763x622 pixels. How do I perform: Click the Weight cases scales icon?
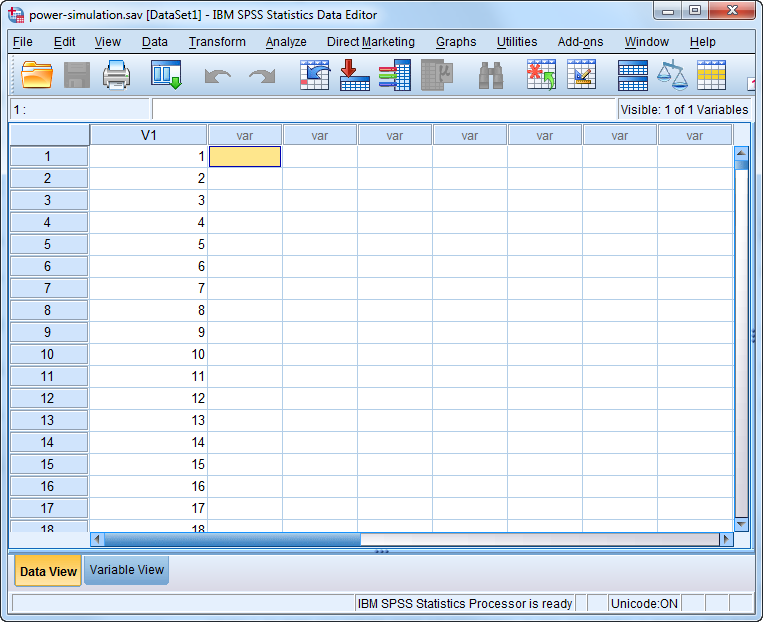[x=672, y=75]
